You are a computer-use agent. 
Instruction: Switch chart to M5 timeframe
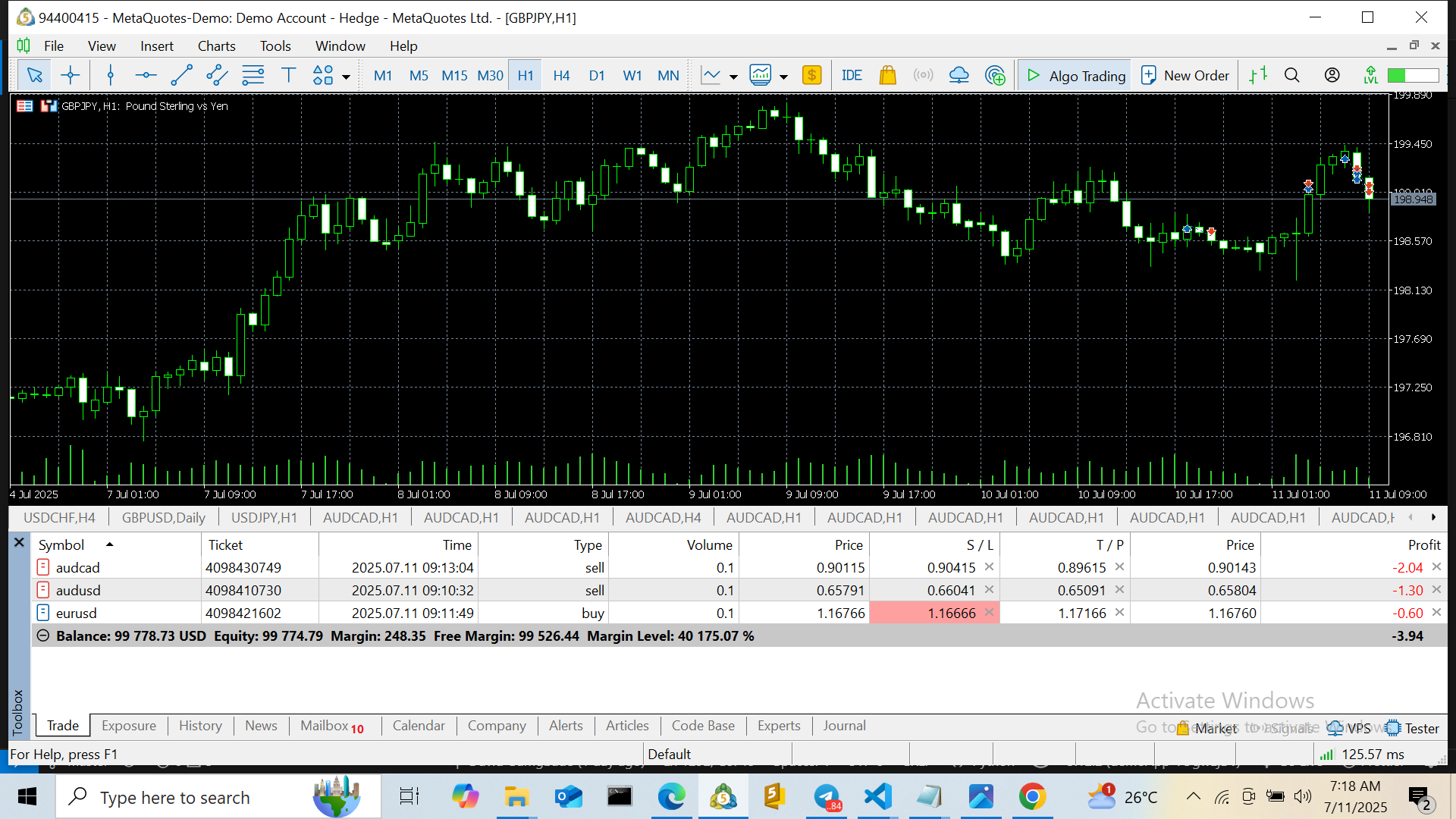coord(419,76)
